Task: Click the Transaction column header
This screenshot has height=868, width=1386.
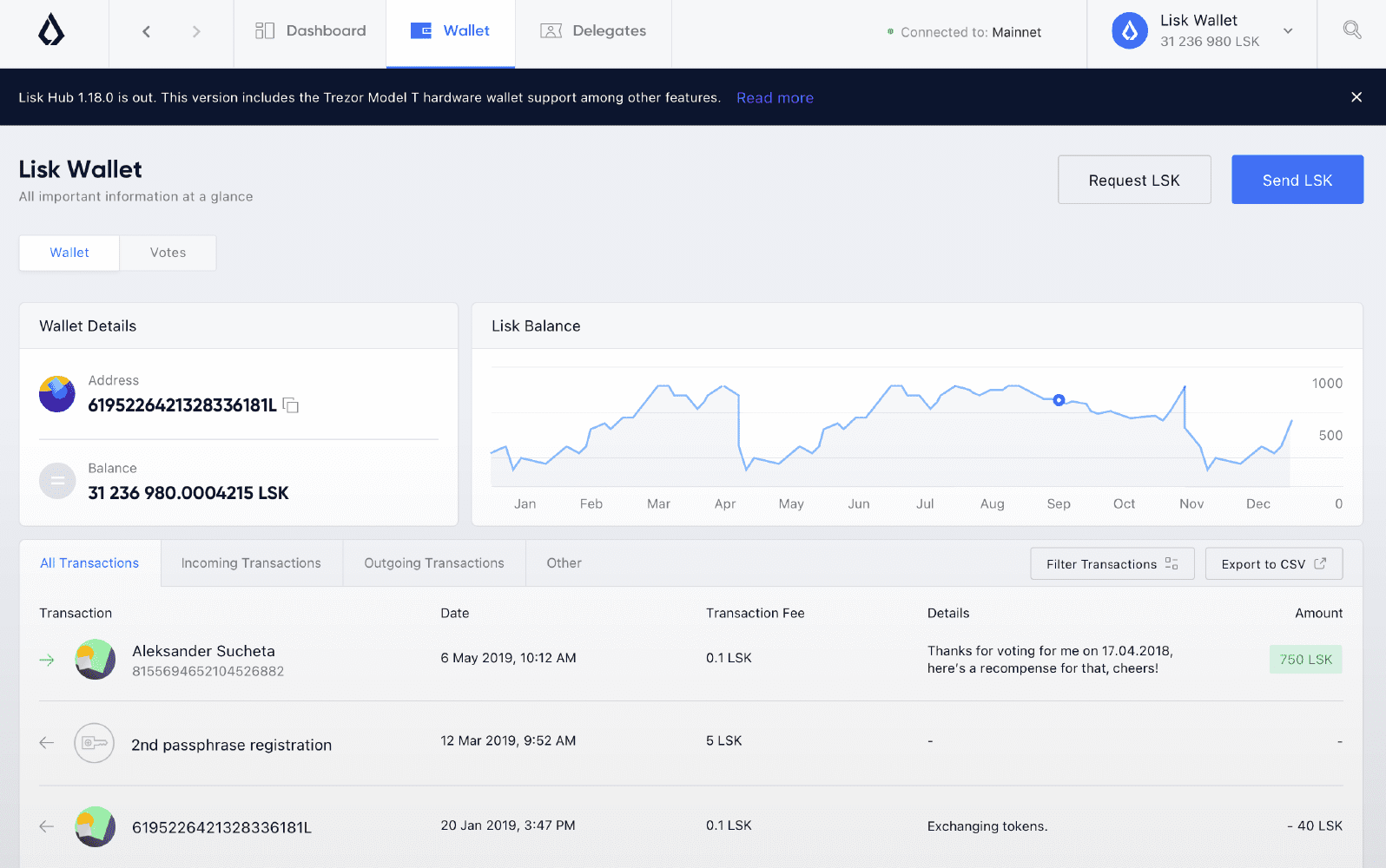Action: click(76, 613)
